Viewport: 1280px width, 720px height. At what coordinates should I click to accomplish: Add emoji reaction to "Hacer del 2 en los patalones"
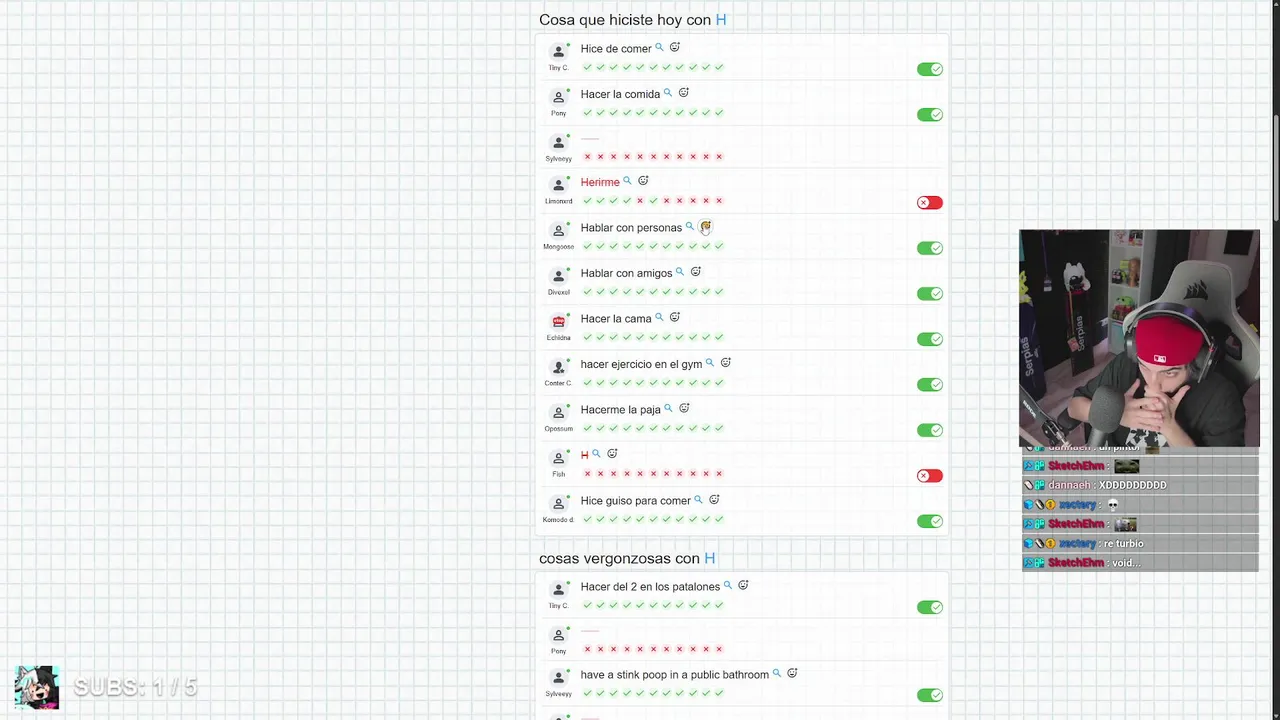pos(743,586)
